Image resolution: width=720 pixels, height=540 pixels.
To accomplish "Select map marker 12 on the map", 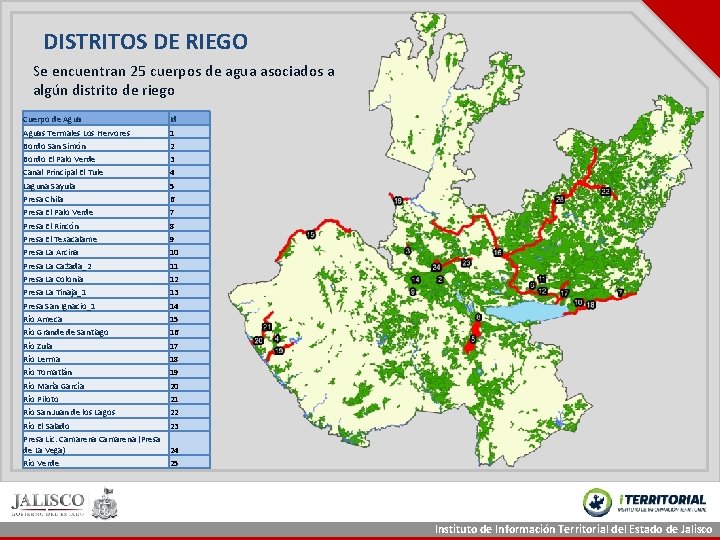I will tap(543, 291).
